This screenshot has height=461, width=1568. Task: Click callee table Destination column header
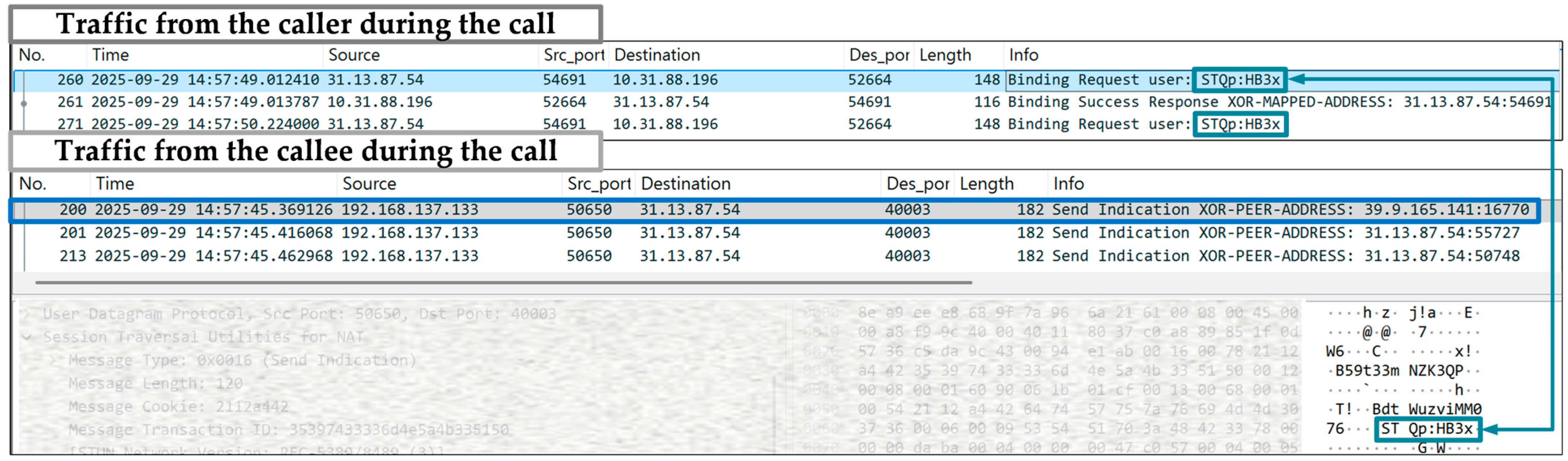tap(685, 184)
